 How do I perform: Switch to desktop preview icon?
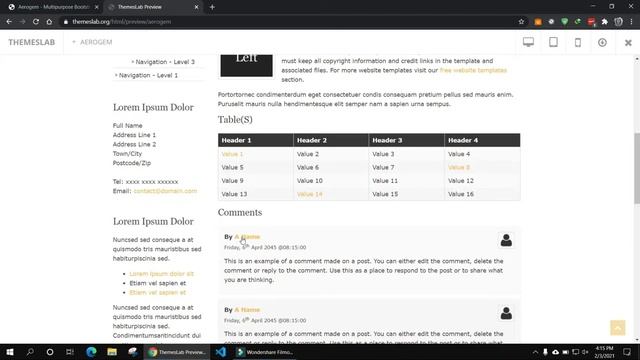coord(528,42)
